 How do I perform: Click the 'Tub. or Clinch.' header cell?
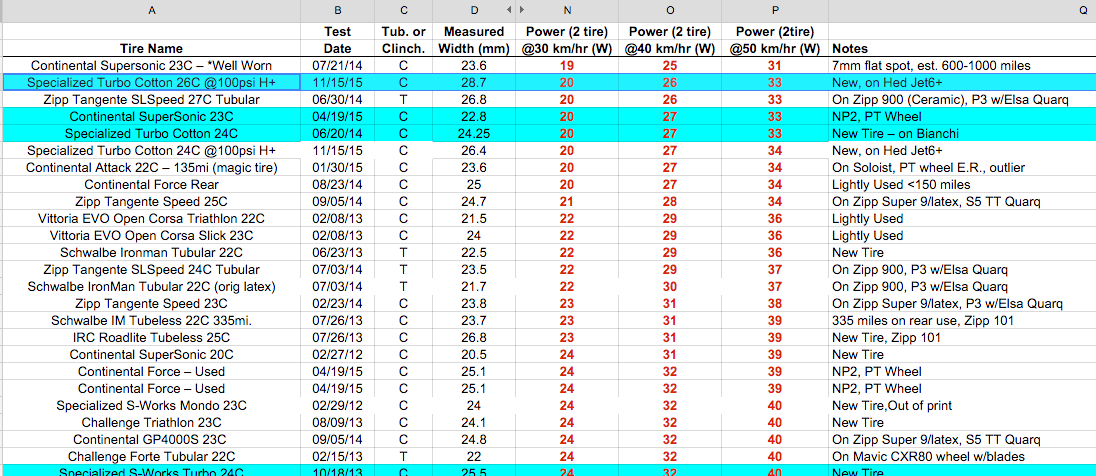pyautogui.click(x=403, y=40)
